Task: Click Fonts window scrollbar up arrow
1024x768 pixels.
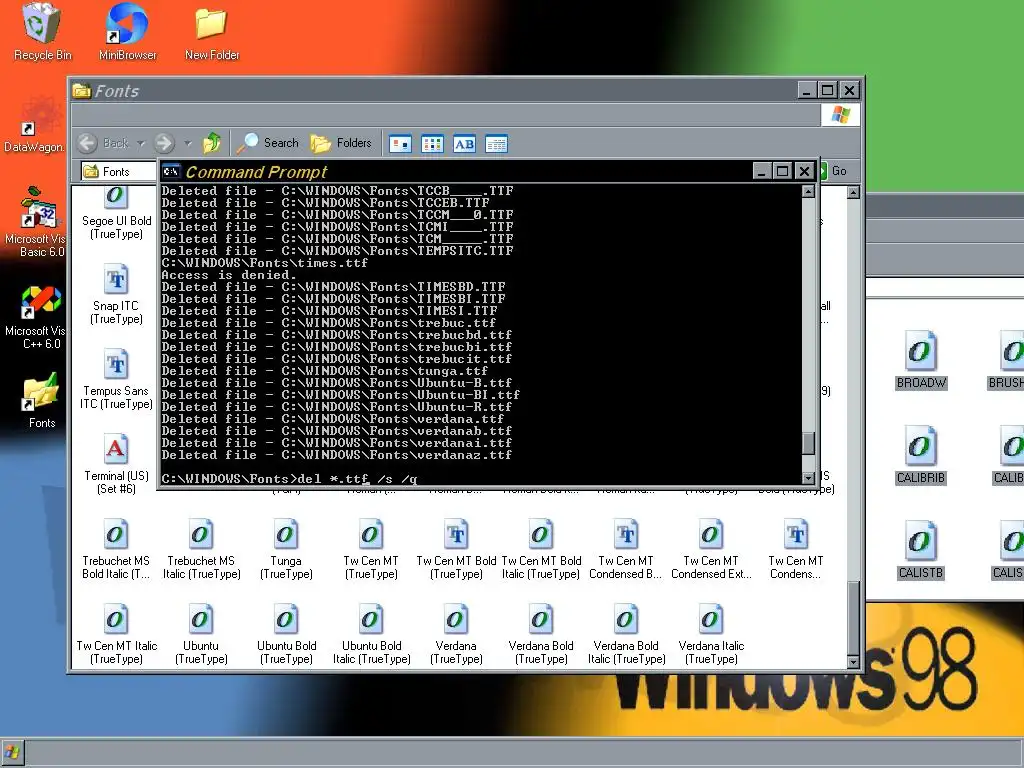Action: (853, 193)
